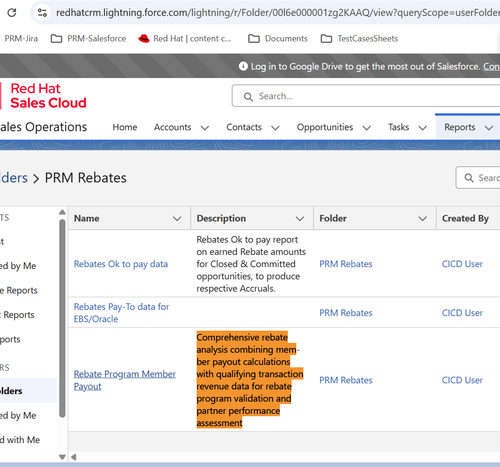Sort by the Name column header
This screenshot has height=467, width=500.
(87, 218)
